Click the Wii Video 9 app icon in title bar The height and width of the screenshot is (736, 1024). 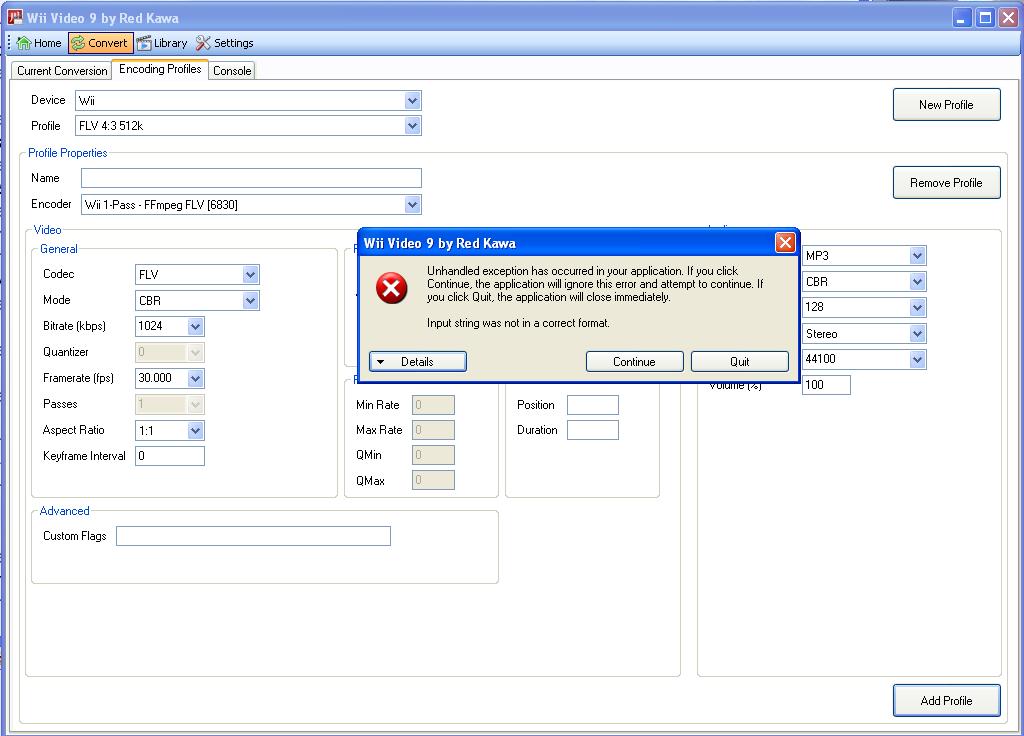tap(15, 17)
